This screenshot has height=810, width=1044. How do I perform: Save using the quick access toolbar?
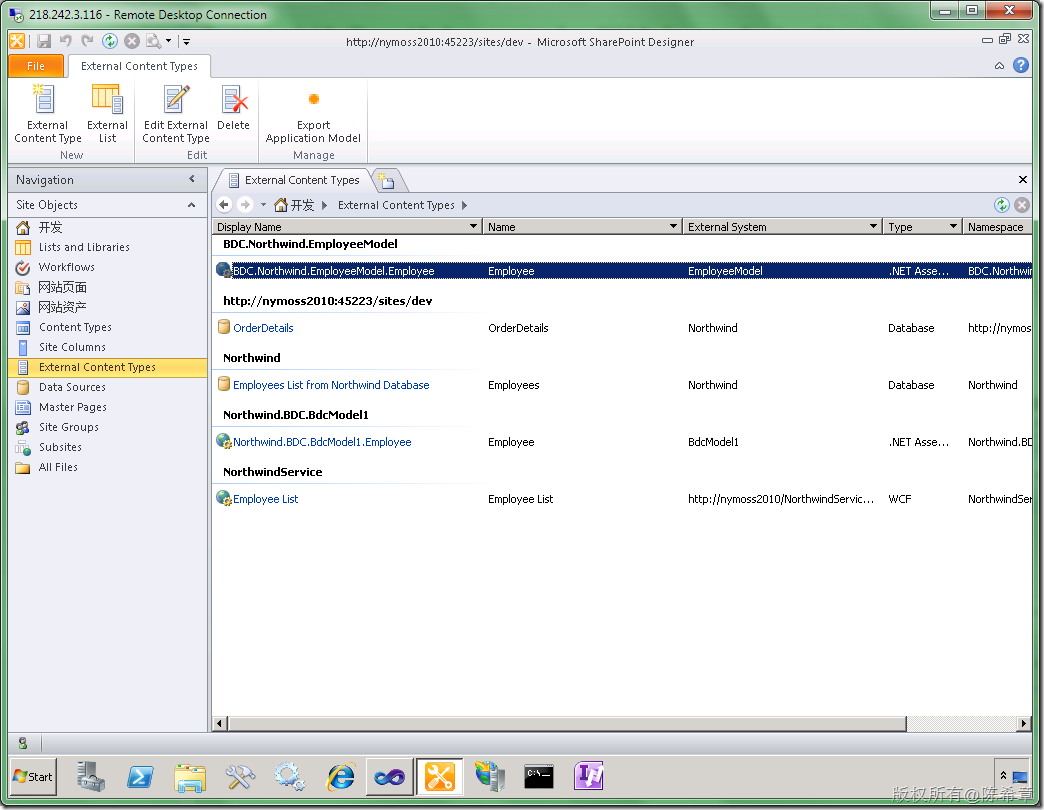pyautogui.click(x=44, y=41)
